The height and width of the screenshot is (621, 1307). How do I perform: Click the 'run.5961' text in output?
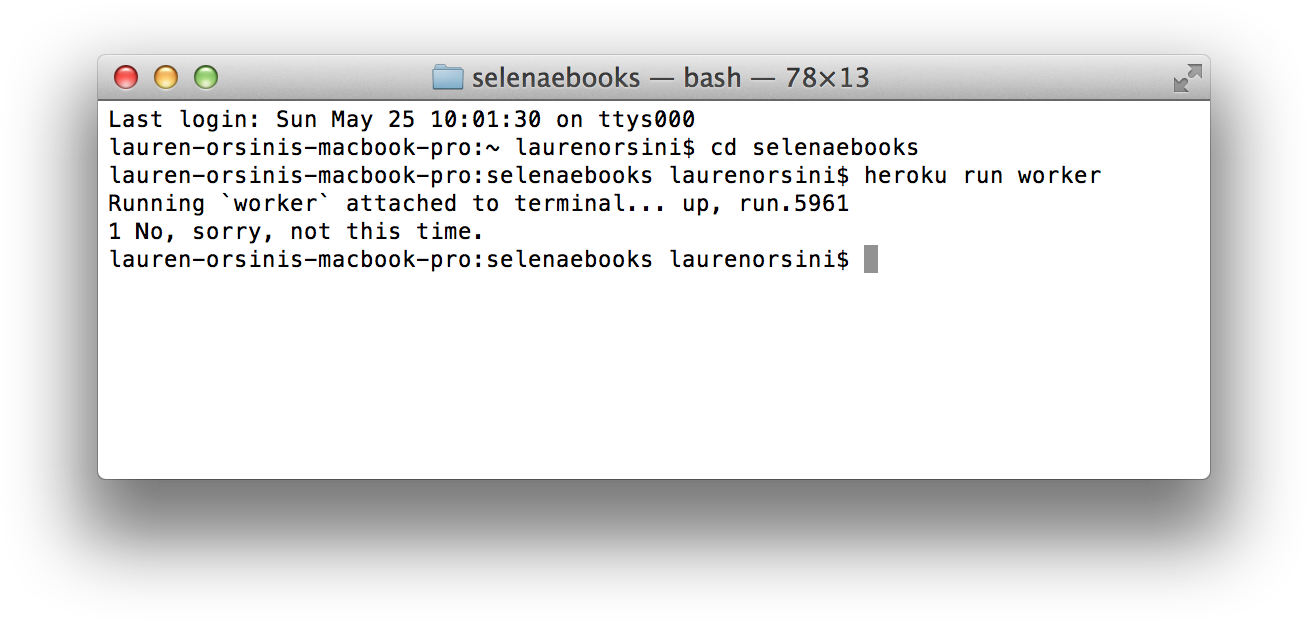pos(793,204)
